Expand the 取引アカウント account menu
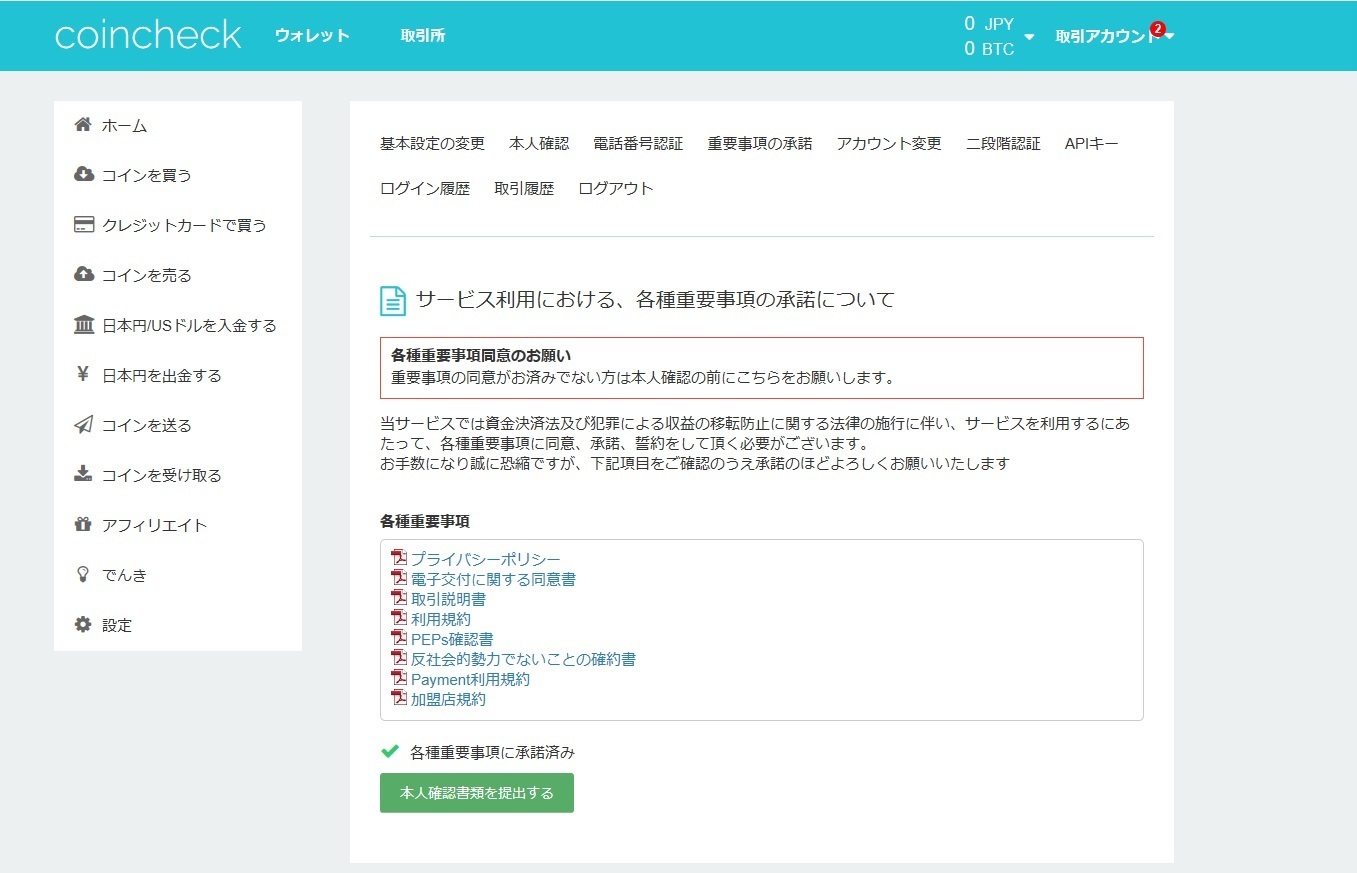This screenshot has height=873, width=1357. click(x=1115, y=36)
